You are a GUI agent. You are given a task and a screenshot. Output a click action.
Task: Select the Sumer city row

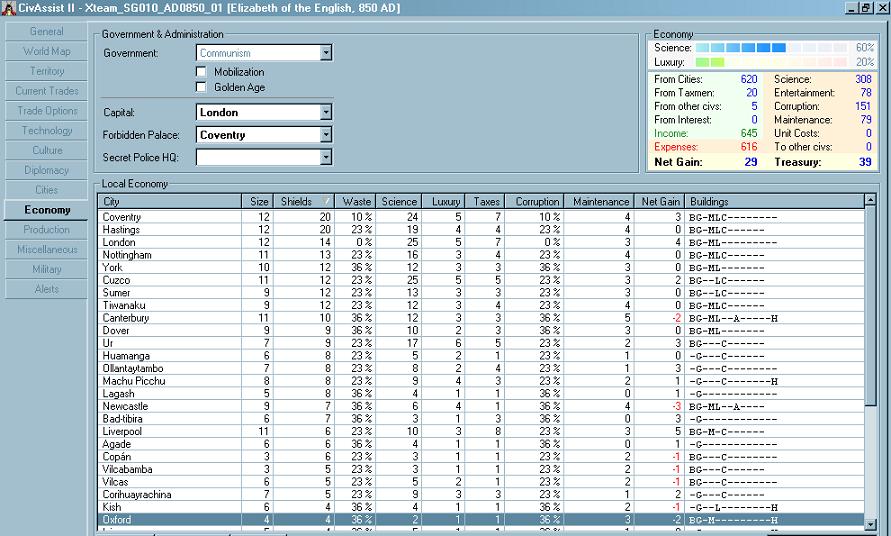click(x=481, y=293)
